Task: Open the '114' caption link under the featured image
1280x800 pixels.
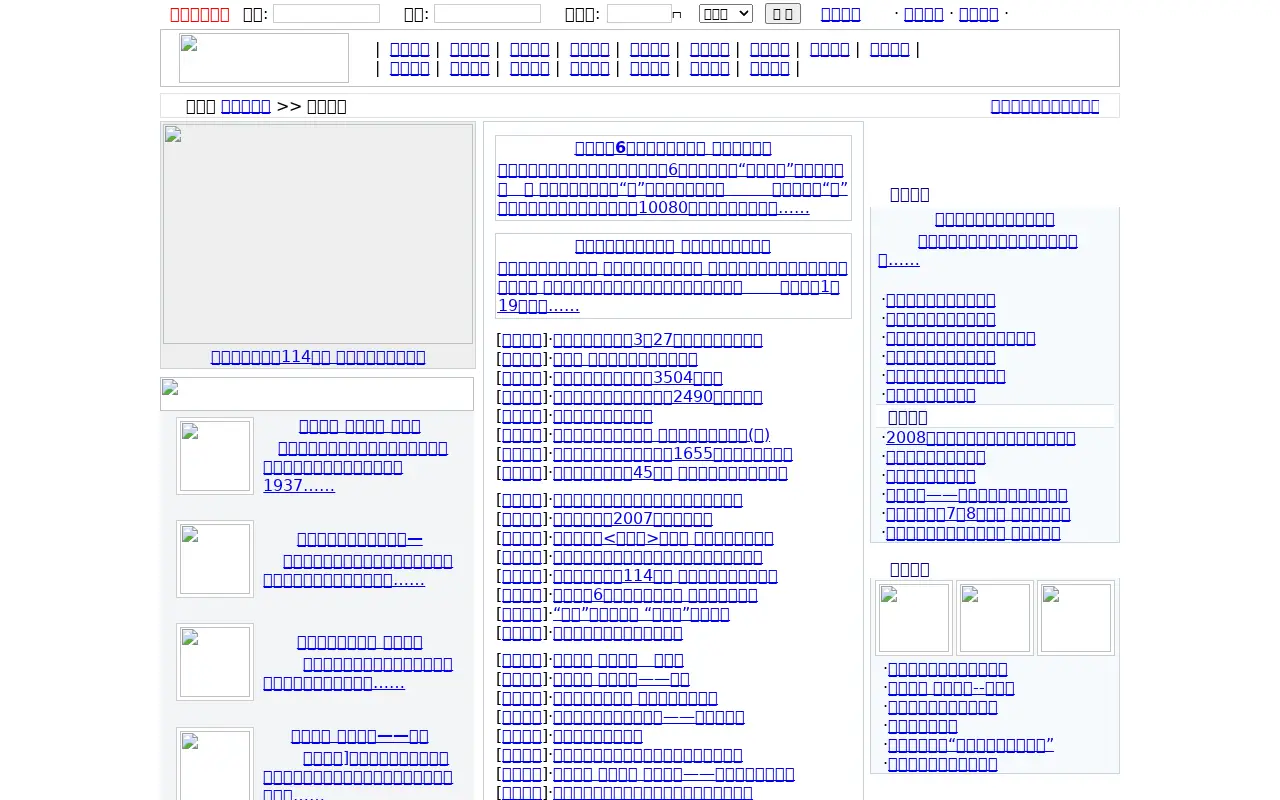Action: [318, 357]
